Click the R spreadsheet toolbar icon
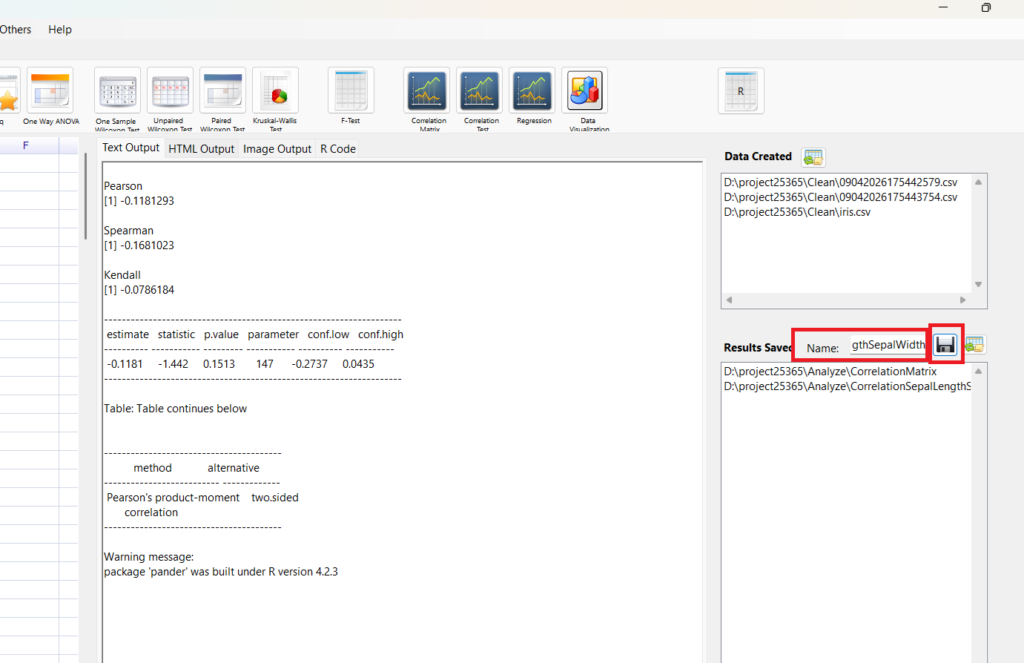Viewport: 1024px width, 663px height. click(740, 92)
